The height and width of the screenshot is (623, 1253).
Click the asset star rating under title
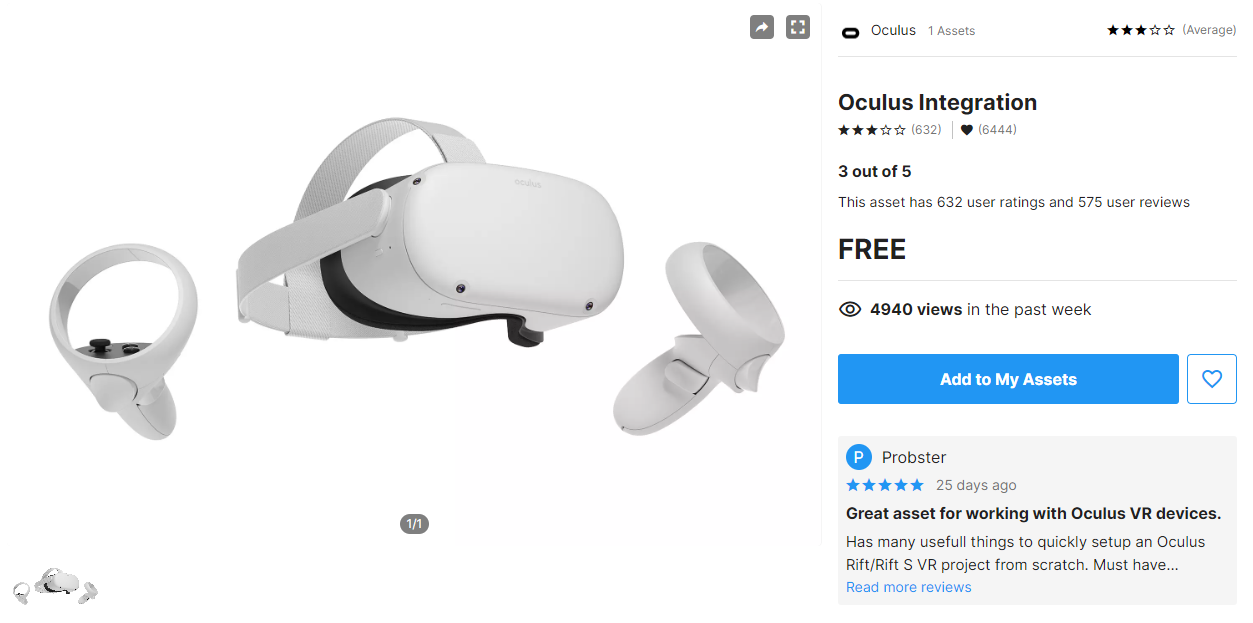[x=872, y=130]
